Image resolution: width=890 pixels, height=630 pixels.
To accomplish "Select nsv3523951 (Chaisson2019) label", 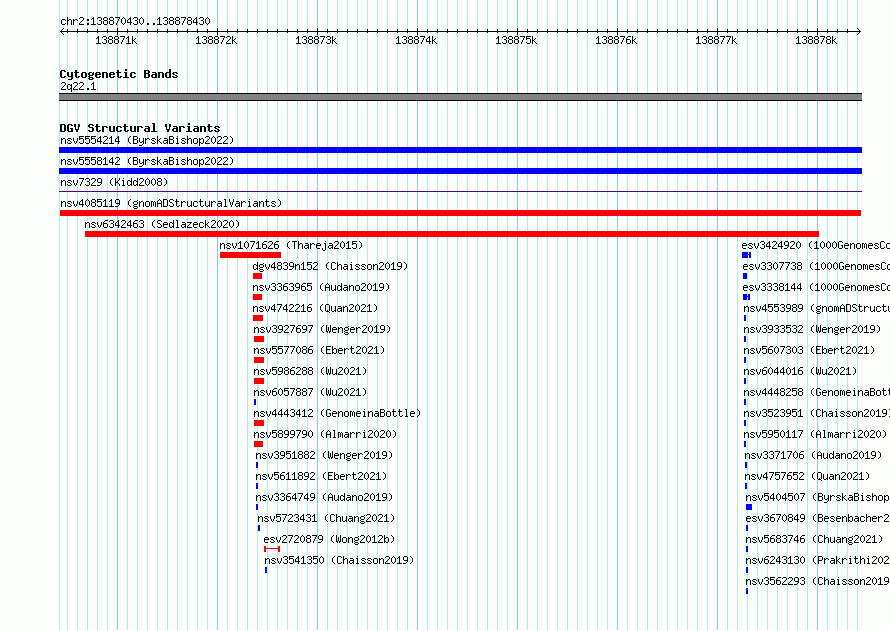I will click(x=817, y=413).
